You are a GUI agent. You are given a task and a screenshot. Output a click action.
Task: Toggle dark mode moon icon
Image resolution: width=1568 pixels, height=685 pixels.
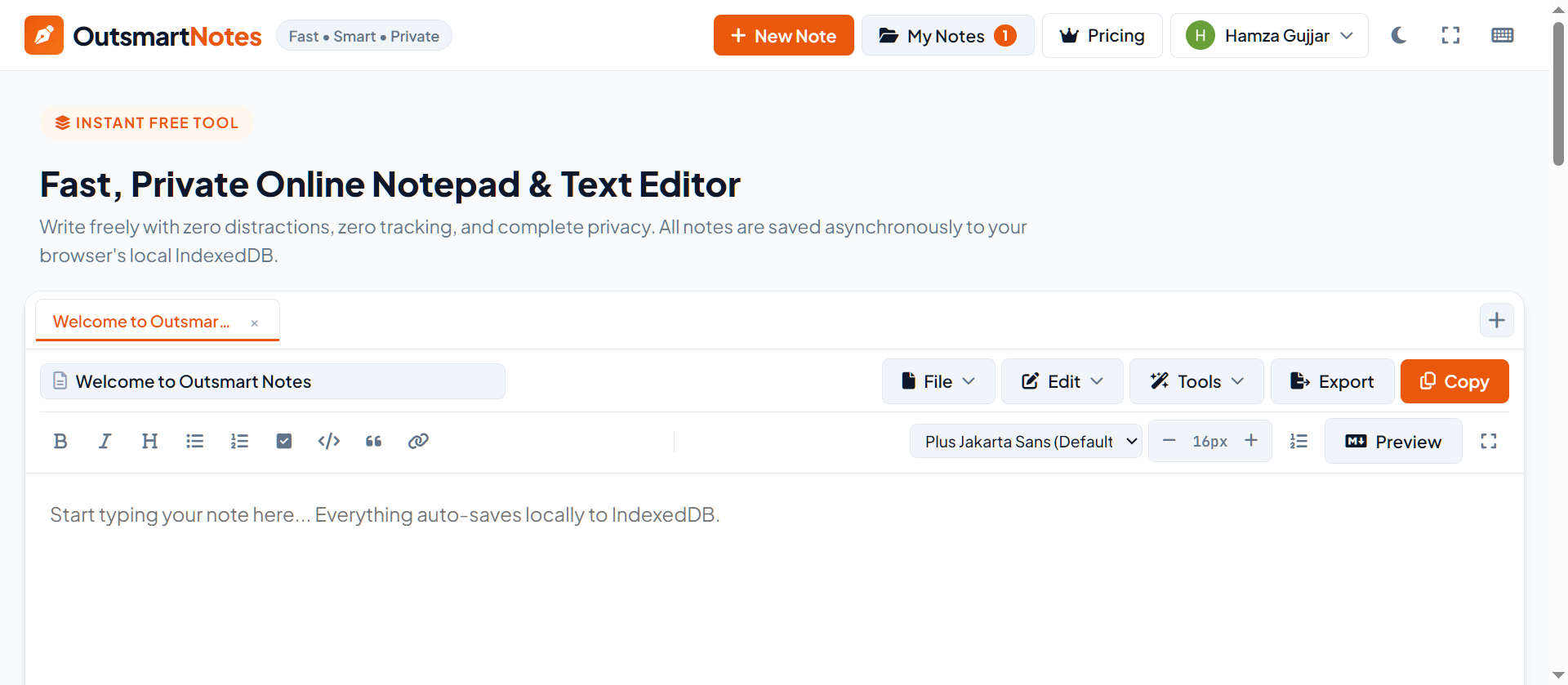(1399, 35)
